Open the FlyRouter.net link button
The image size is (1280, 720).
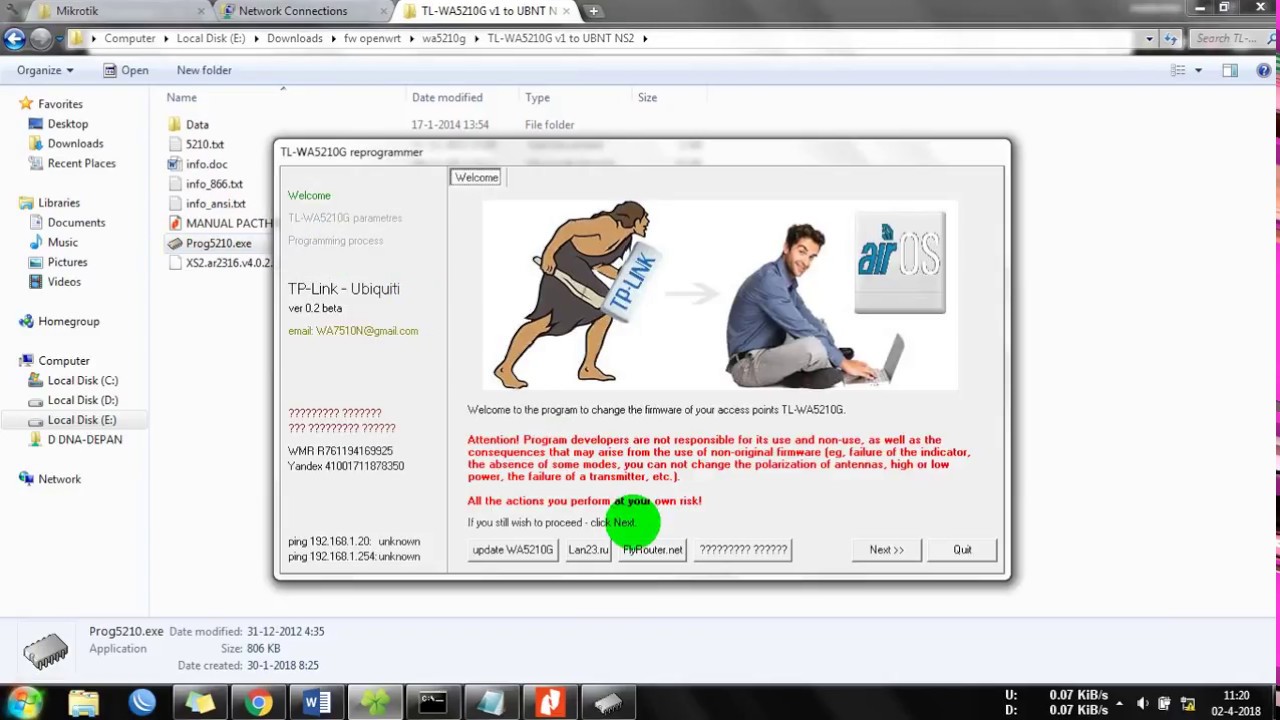(653, 550)
